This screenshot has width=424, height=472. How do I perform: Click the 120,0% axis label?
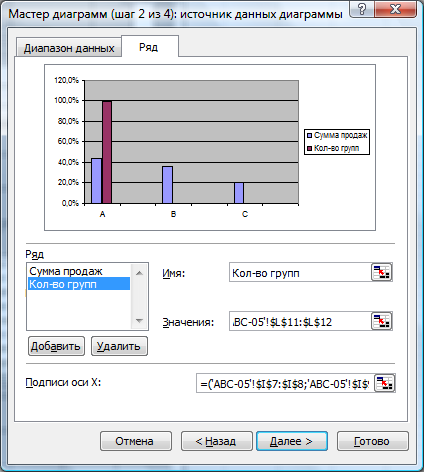click(x=67, y=80)
